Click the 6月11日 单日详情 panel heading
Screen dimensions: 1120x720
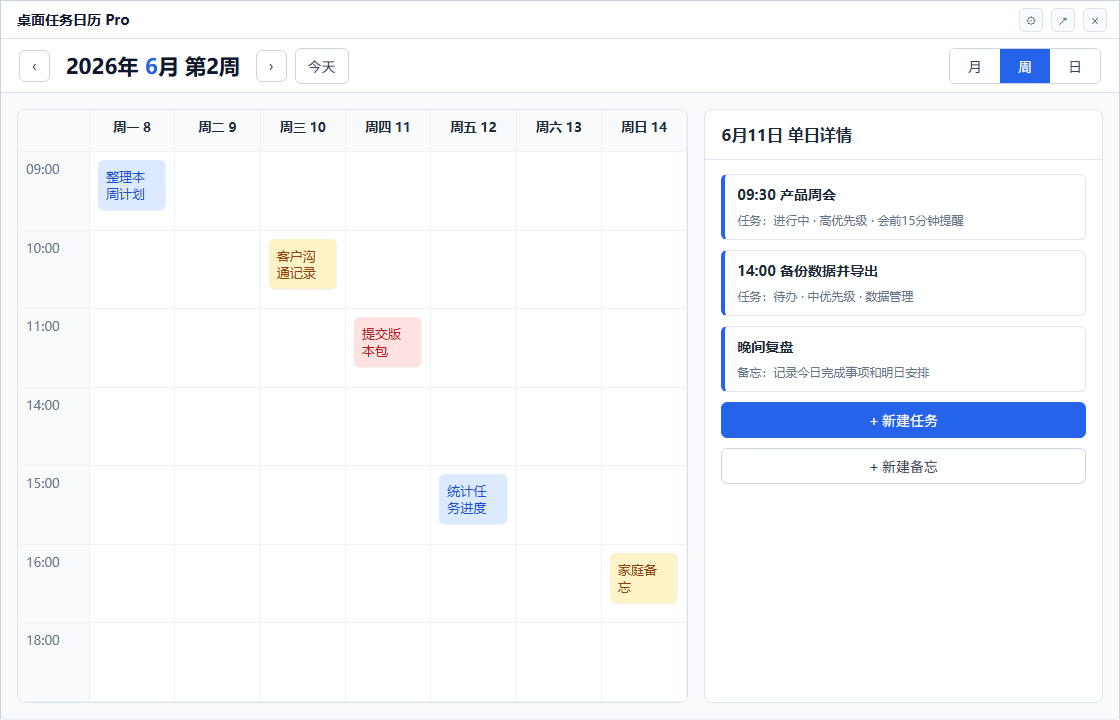[x=786, y=135]
